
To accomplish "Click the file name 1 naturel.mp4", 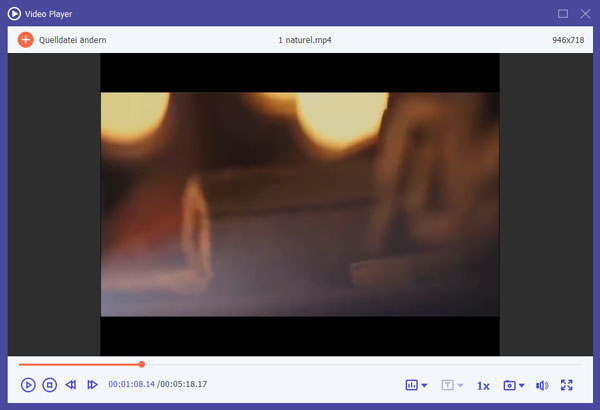I will pos(305,40).
